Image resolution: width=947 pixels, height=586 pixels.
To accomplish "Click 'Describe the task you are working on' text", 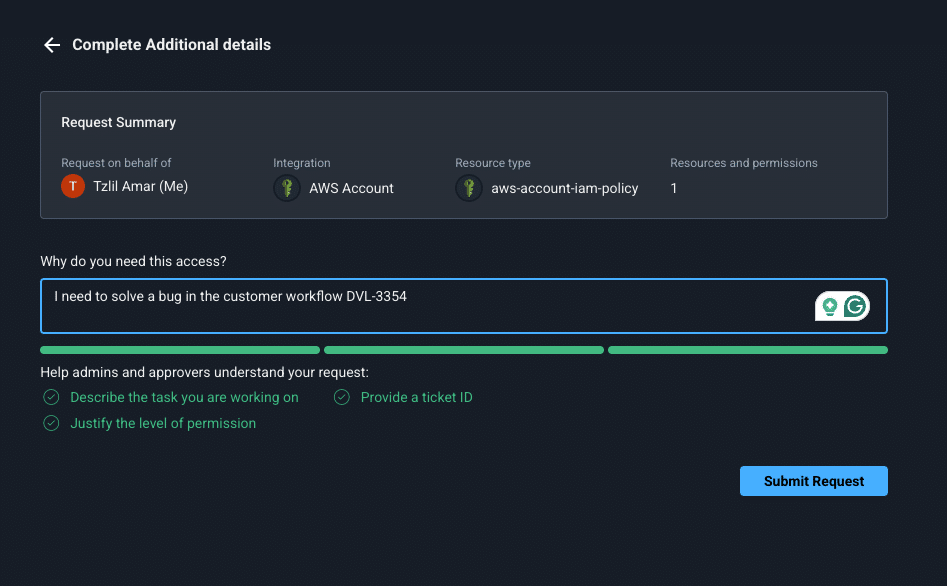I will (x=184, y=398).
